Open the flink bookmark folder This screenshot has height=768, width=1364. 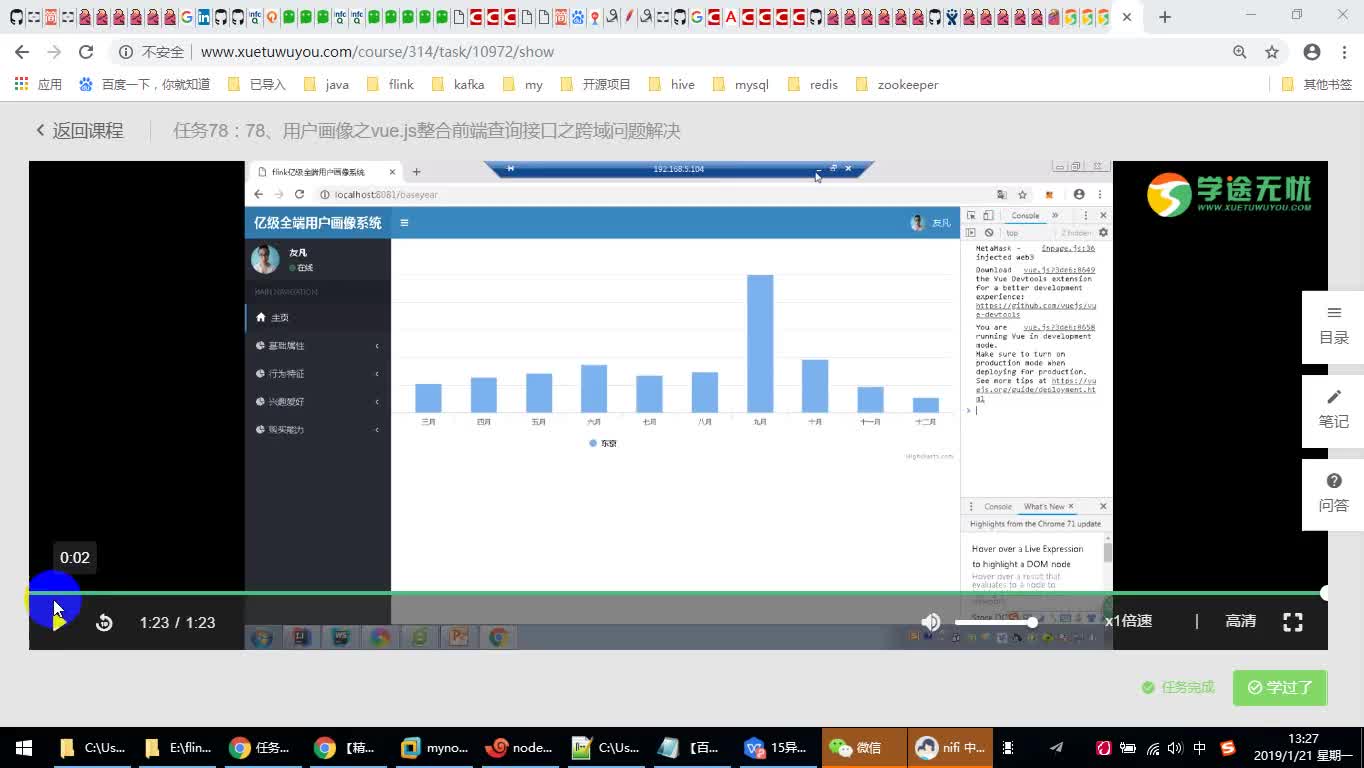(x=390, y=84)
